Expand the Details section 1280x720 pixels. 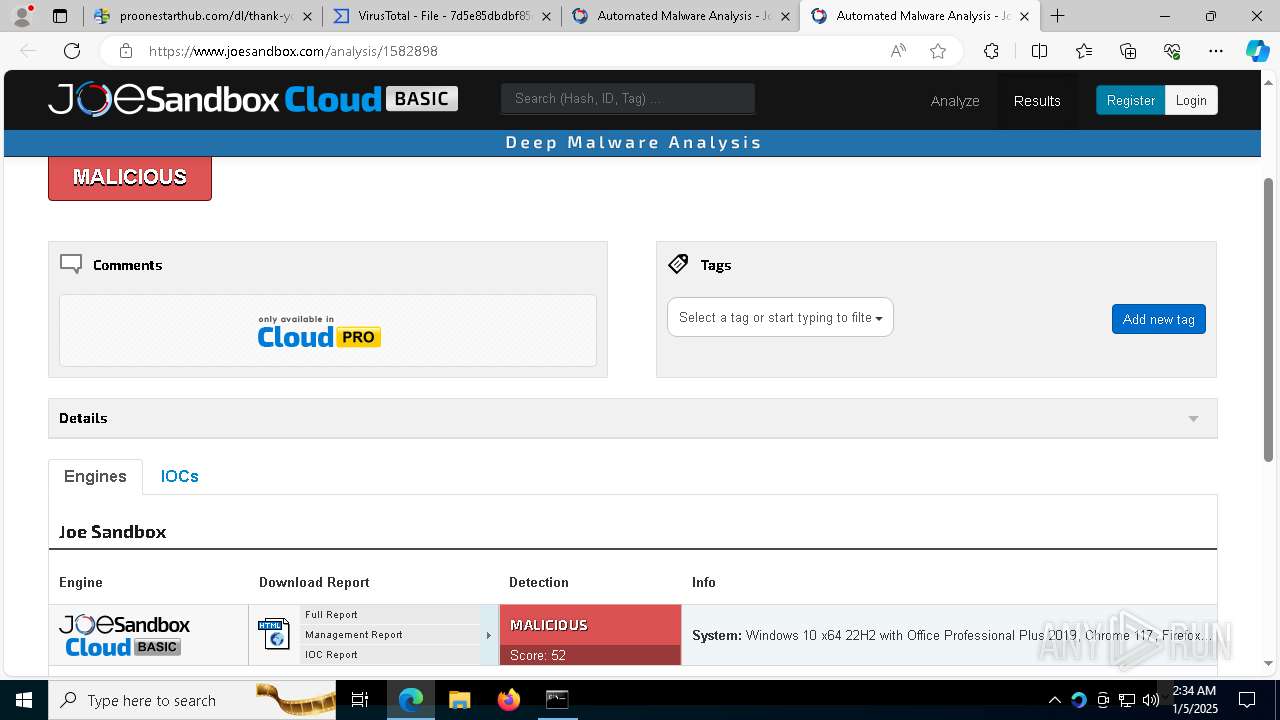[x=633, y=418]
